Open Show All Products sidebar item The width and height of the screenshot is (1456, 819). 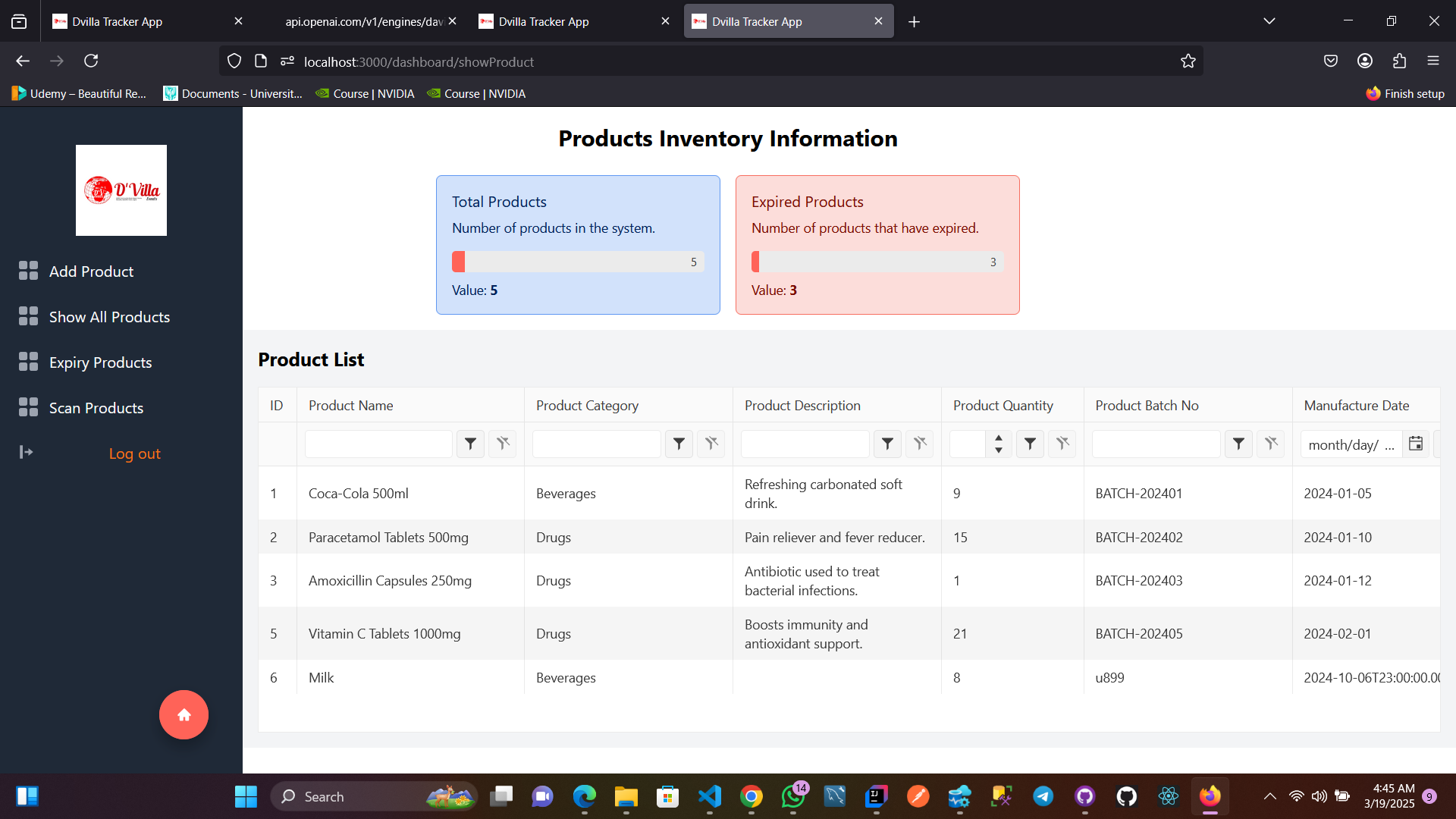[x=109, y=317]
